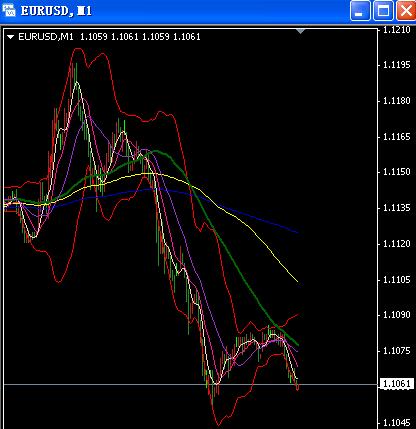The width and height of the screenshot is (416, 429).
Task: Open the dropdown arrow before EURUSD,M1 label
Action: pyautogui.click(x=11, y=37)
